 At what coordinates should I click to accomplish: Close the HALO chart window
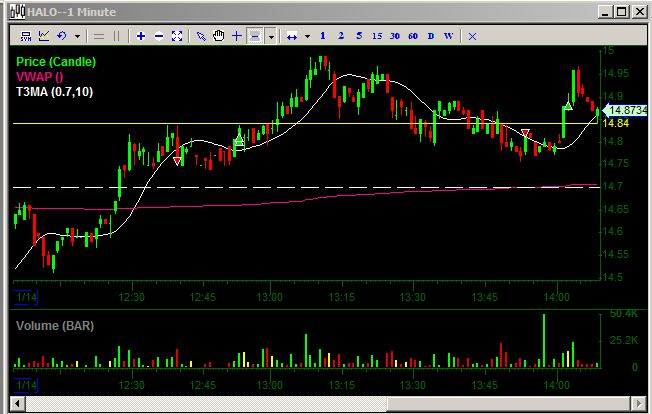[x=640, y=12]
